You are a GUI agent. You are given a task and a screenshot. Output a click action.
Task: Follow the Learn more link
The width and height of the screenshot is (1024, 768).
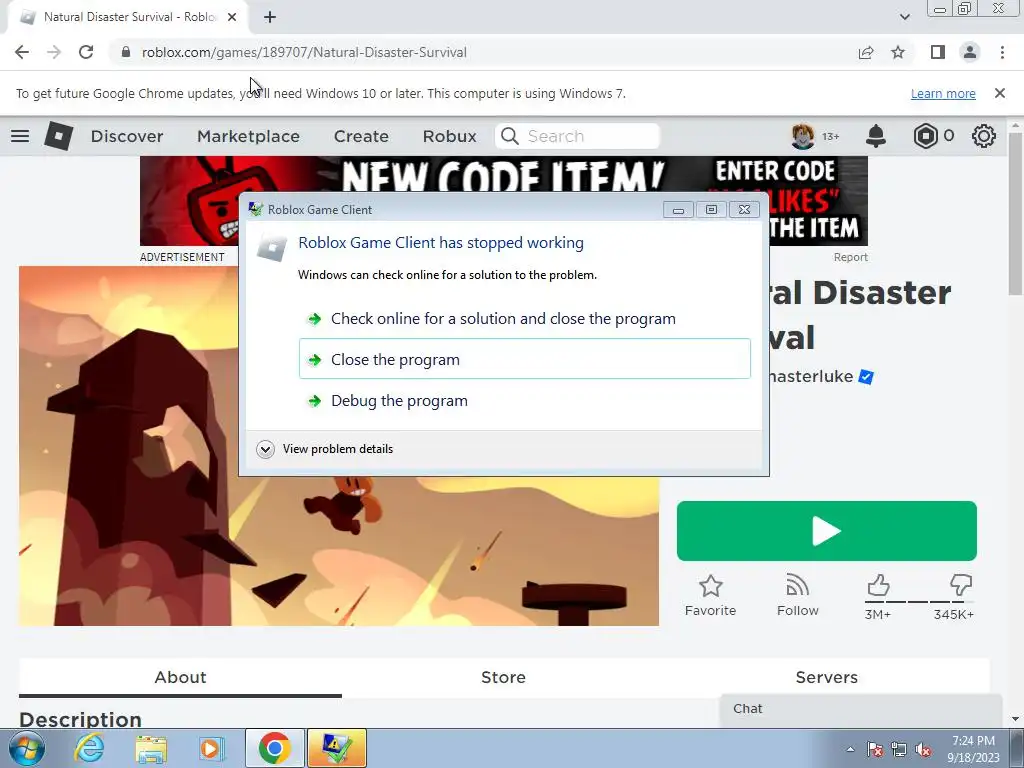pyautogui.click(x=943, y=93)
